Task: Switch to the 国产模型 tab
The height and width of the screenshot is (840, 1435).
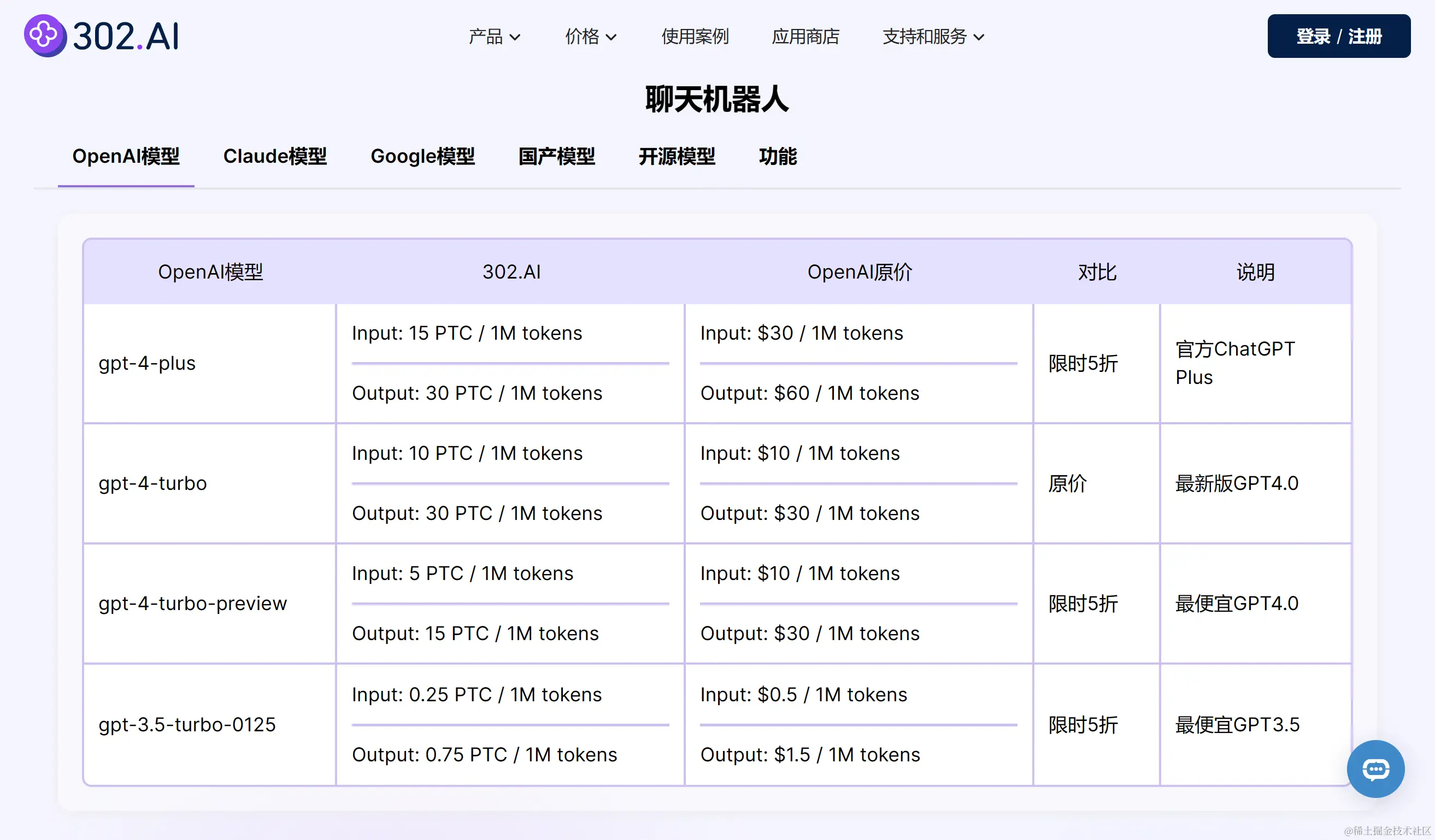Action: 556,156
